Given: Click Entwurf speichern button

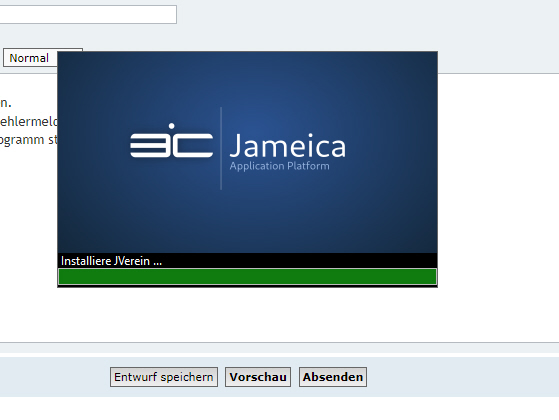Looking at the screenshot, I should (164, 377).
